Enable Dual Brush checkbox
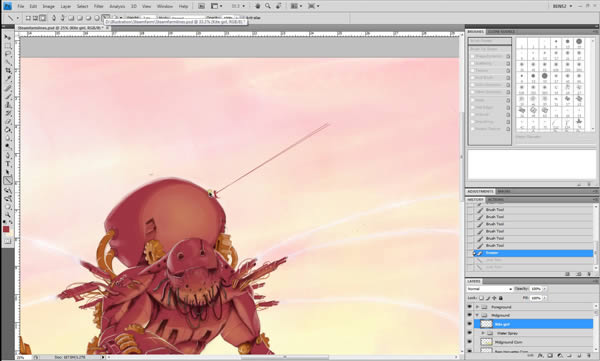Screen dimensions: 600x361 click(473, 78)
